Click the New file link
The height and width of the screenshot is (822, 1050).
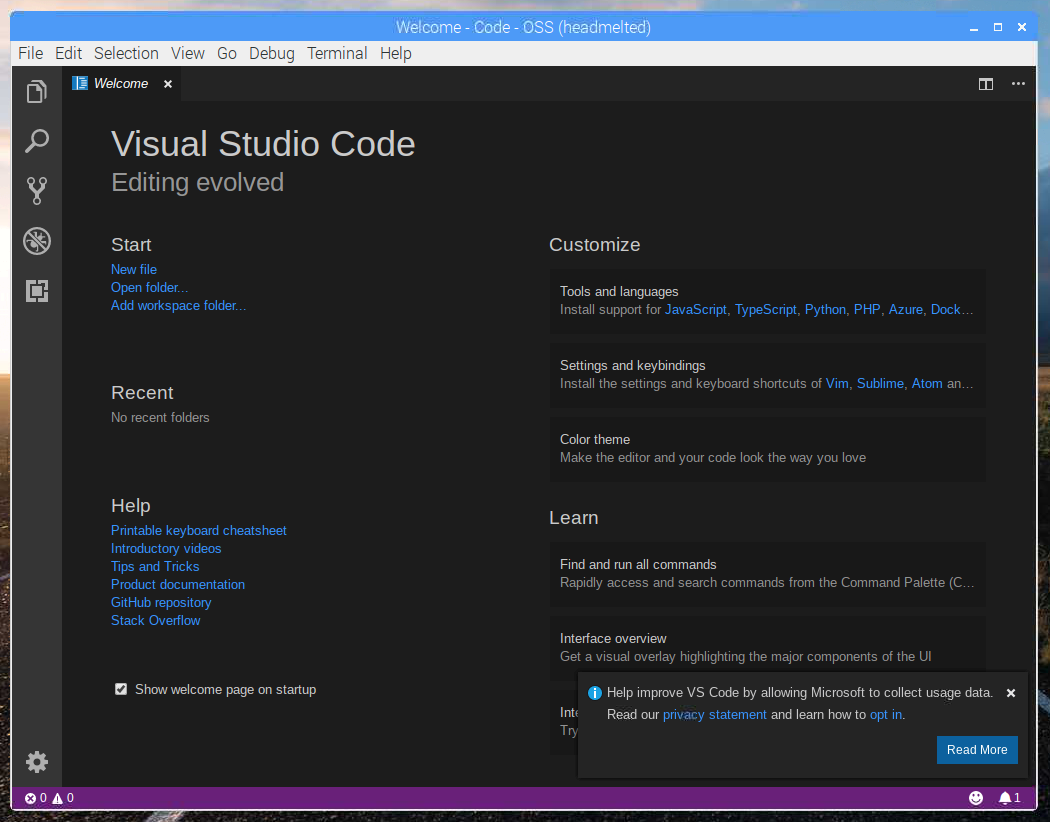tap(134, 269)
